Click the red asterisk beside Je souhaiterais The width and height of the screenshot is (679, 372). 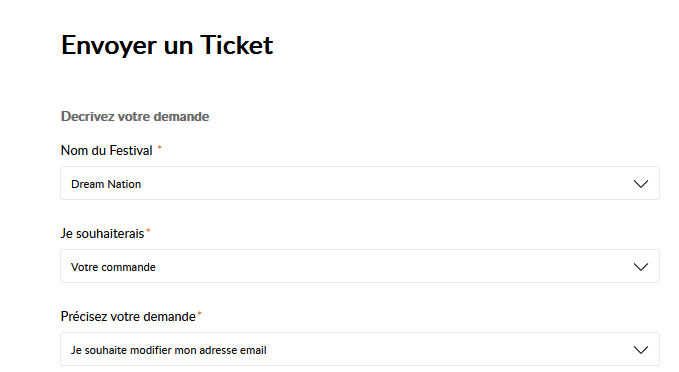coord(148,231)
